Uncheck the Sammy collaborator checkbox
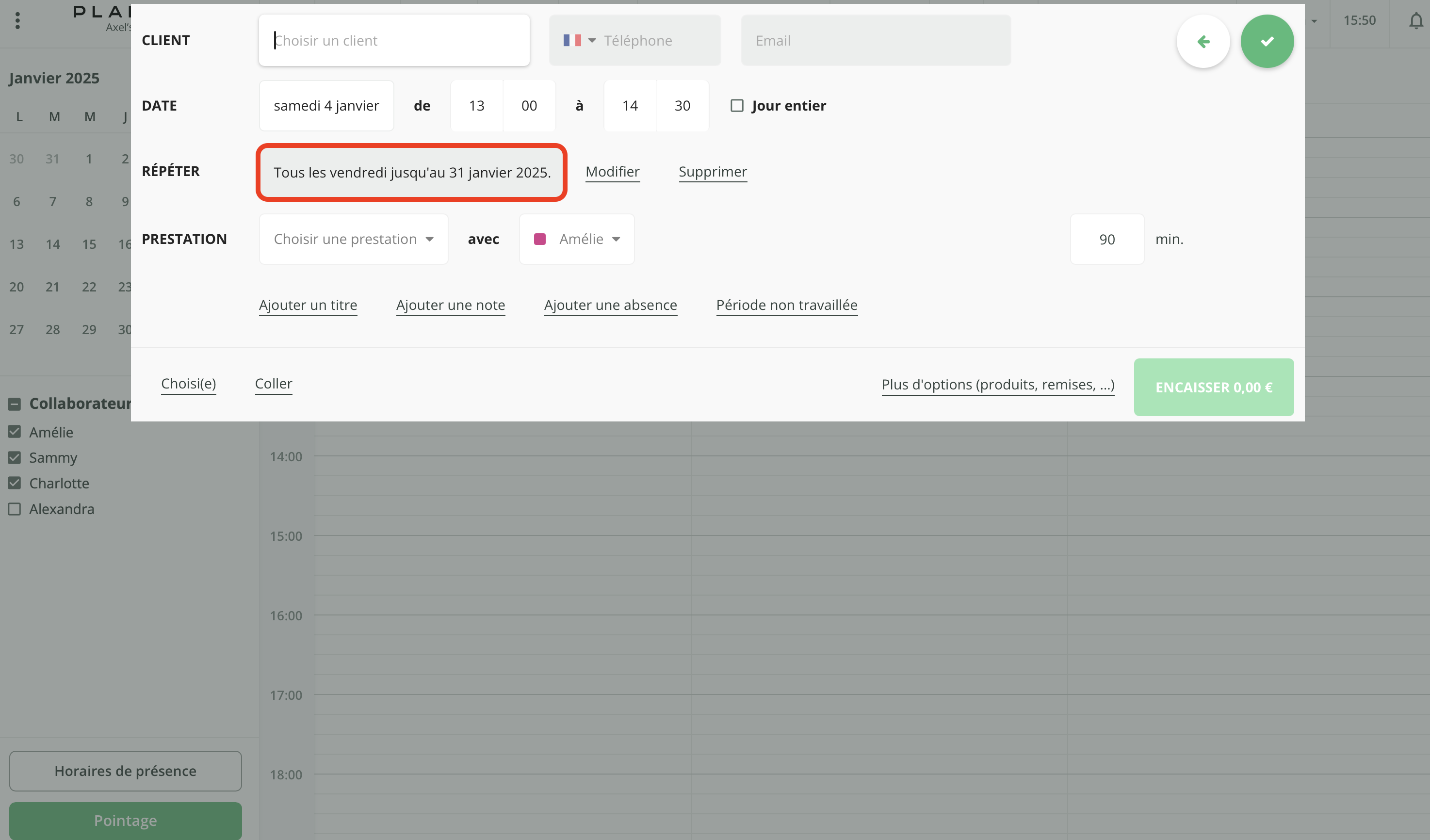 [x=14, y=457]
